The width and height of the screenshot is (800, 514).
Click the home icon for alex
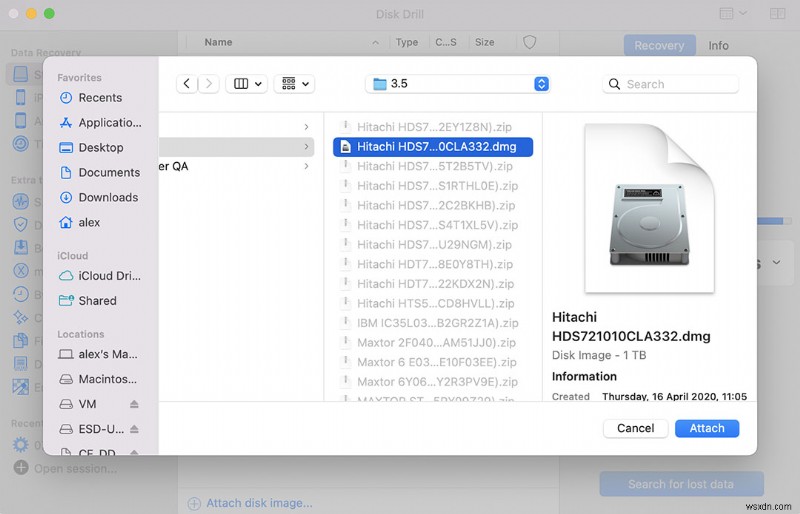(66, 223)
